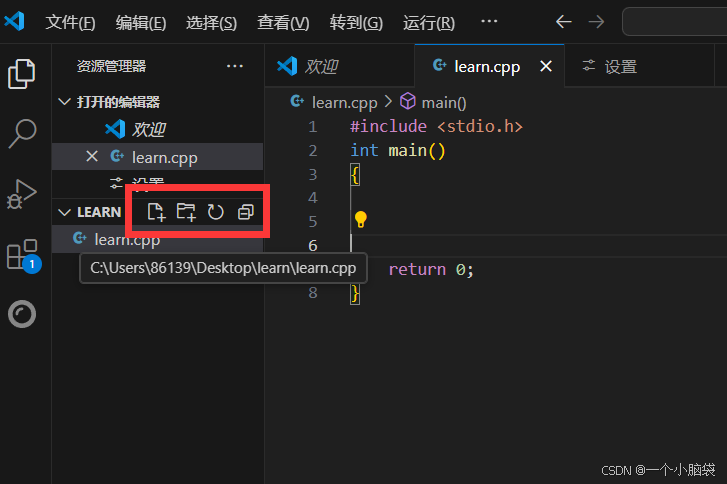The width and height of the screenshot is (727, 484).
Task: Open the 转到(G) menu
Action: point(356,22)
